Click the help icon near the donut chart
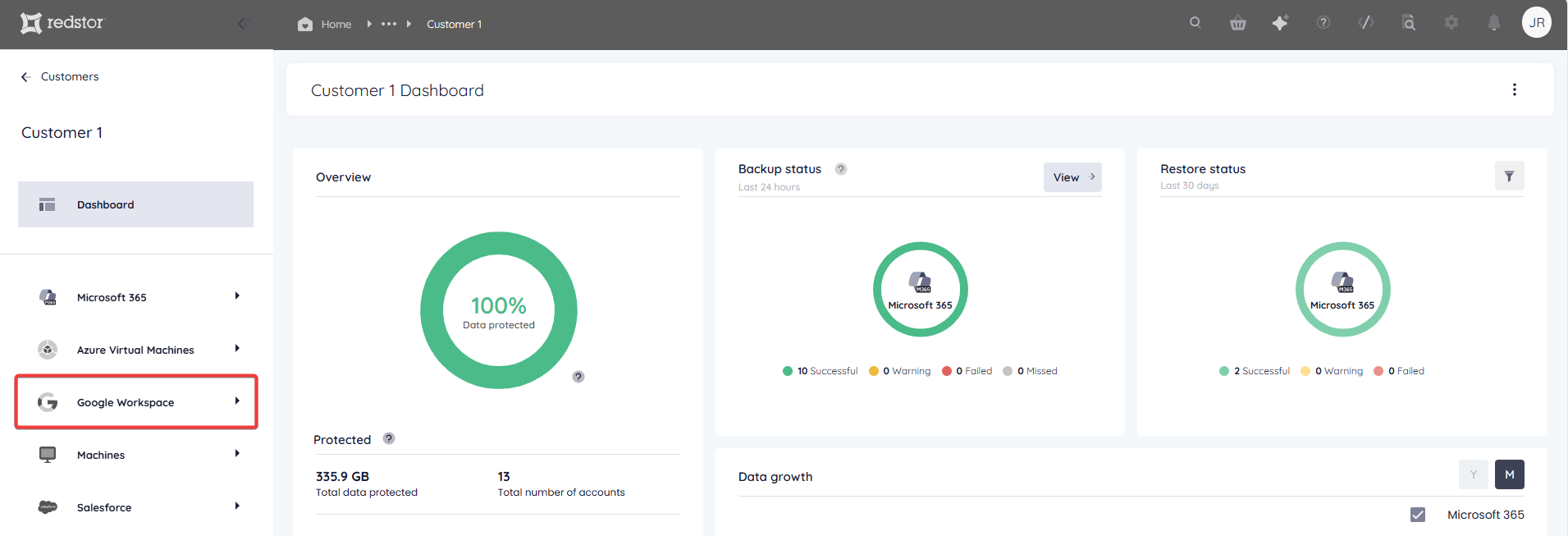Image resolution: width=1568 pixels, height=536 pixels. coord(578,377)
